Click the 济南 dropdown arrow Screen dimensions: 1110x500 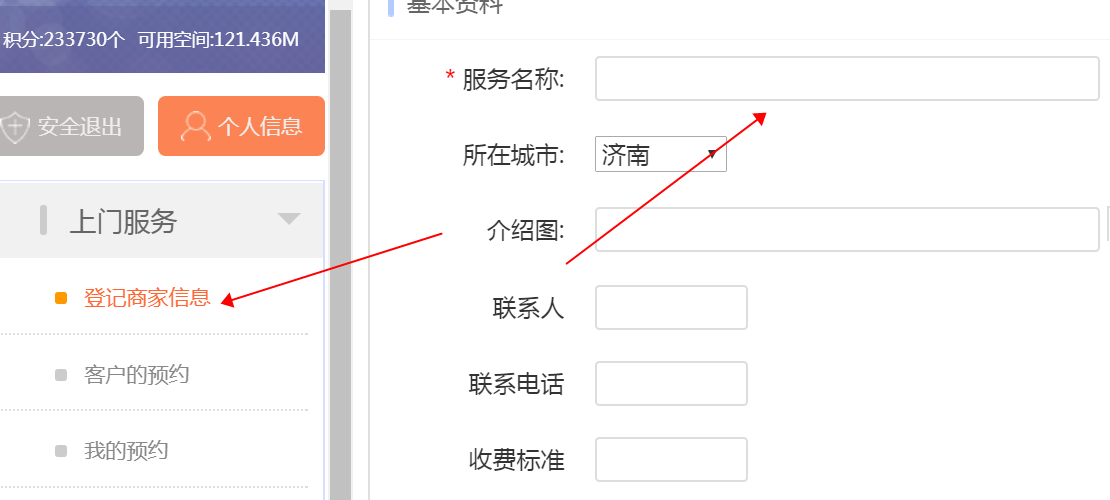click(713, 154)
